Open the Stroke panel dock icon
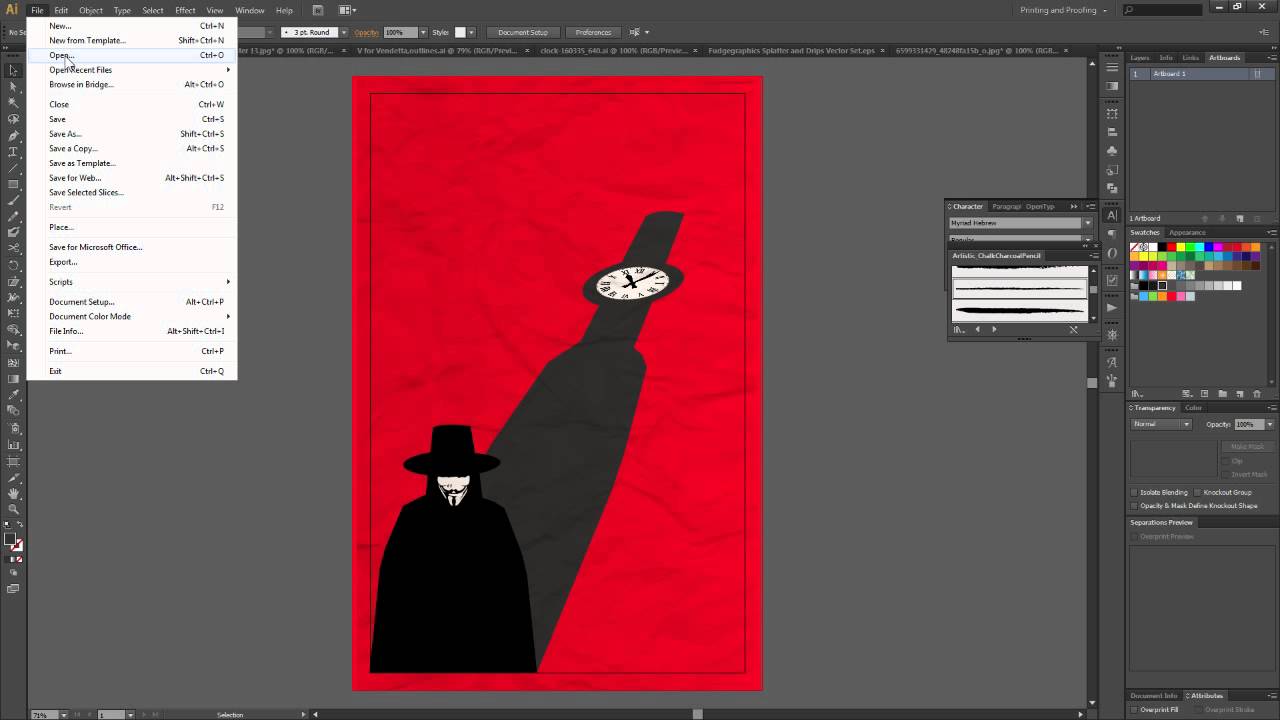Screen dimensions: 1280x720 1112,67
